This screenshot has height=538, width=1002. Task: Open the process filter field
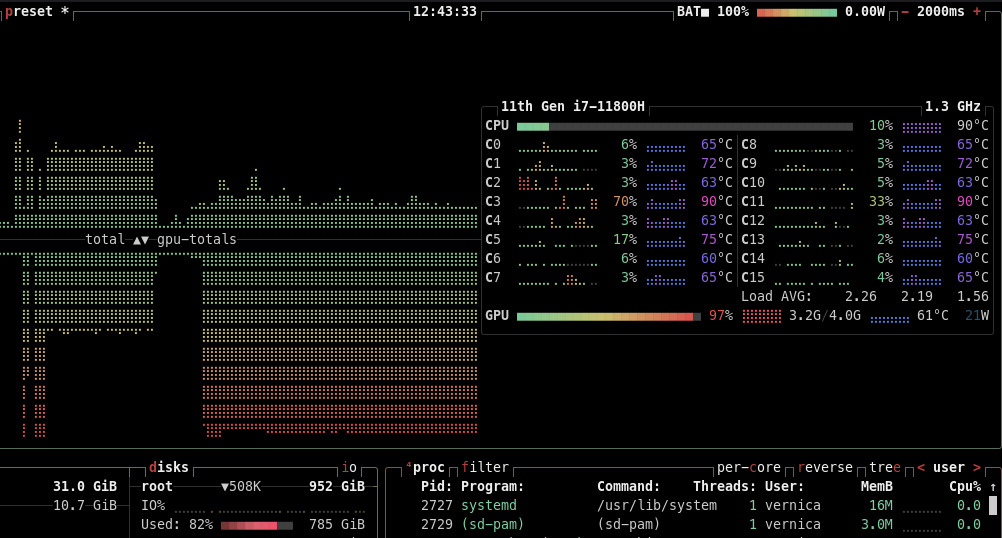click(485, 468)
